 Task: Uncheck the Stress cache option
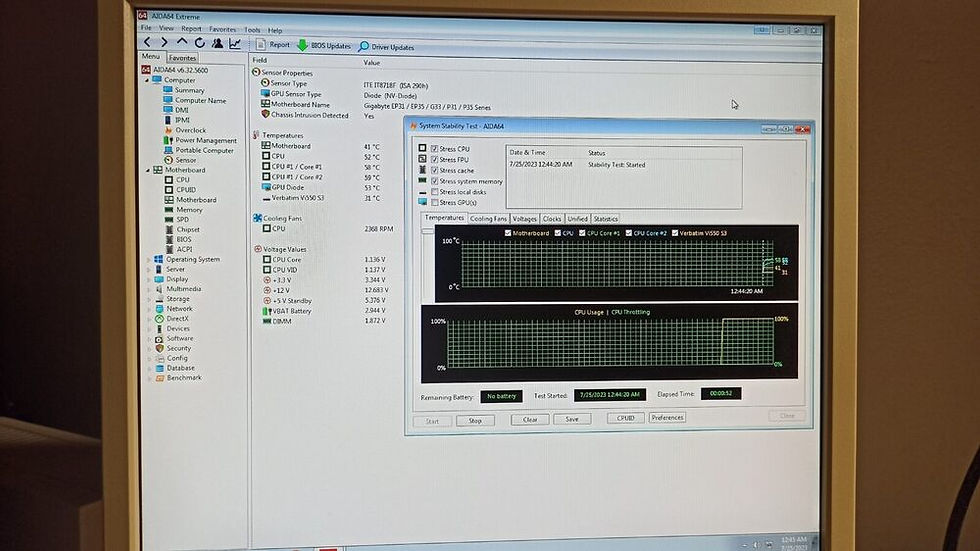[434, 170]
